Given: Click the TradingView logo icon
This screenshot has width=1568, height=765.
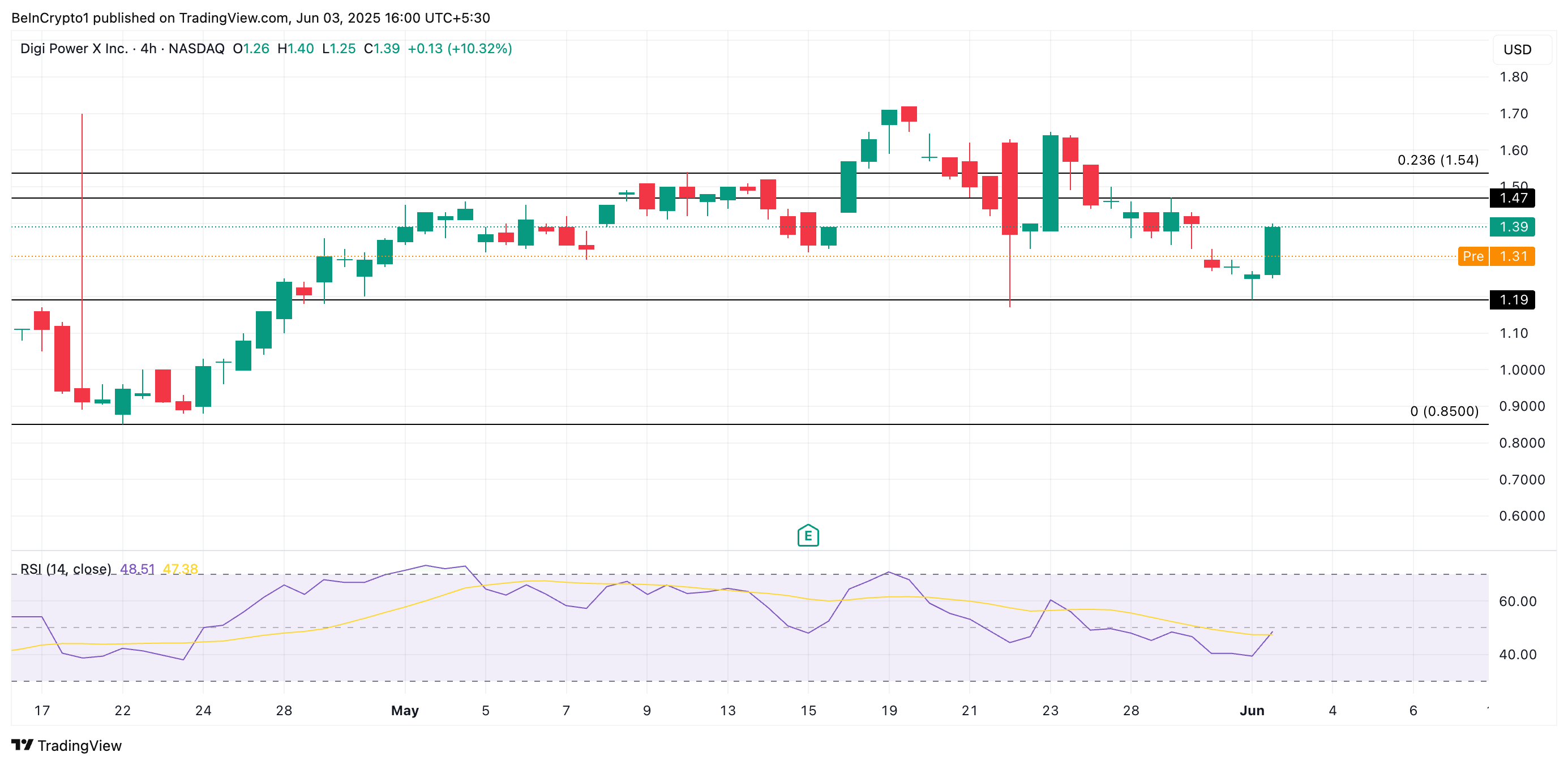Looking at the screenshot, I should [x=22, y=745].
